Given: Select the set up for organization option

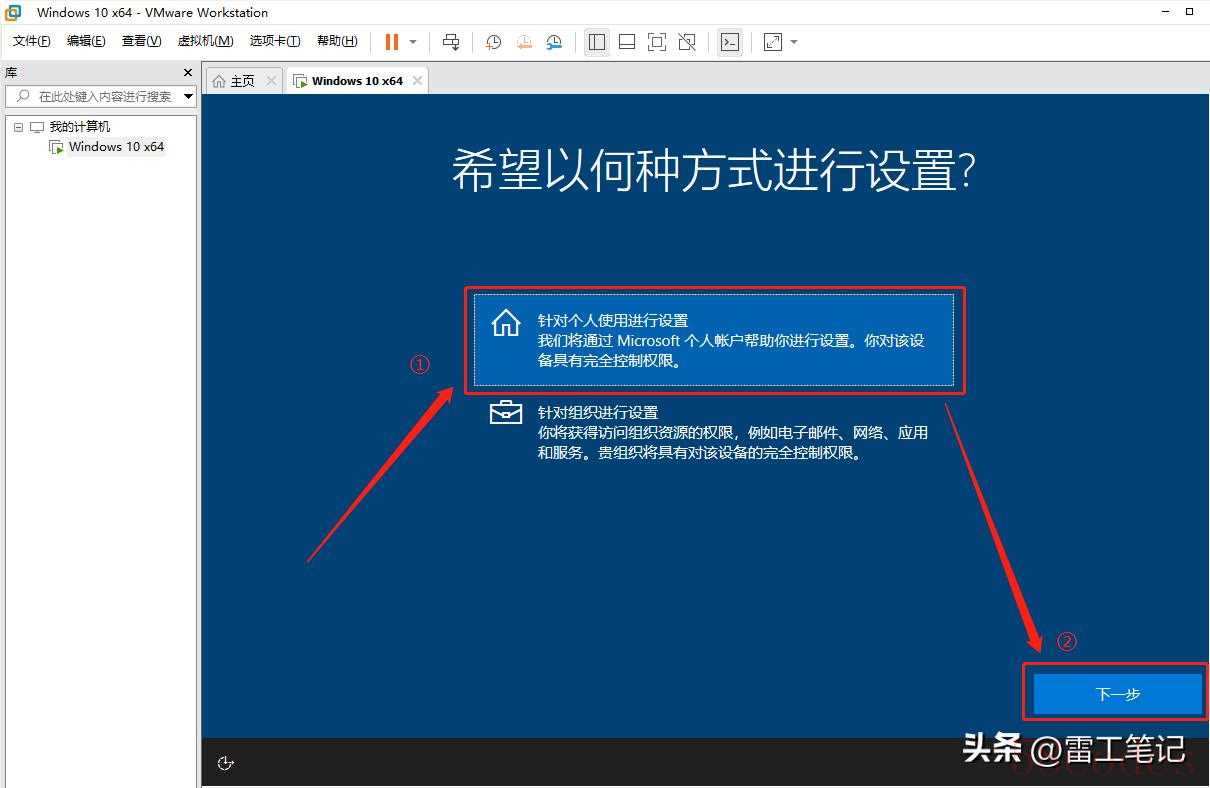Looking at the screenshot, I should tap(713, 432).
